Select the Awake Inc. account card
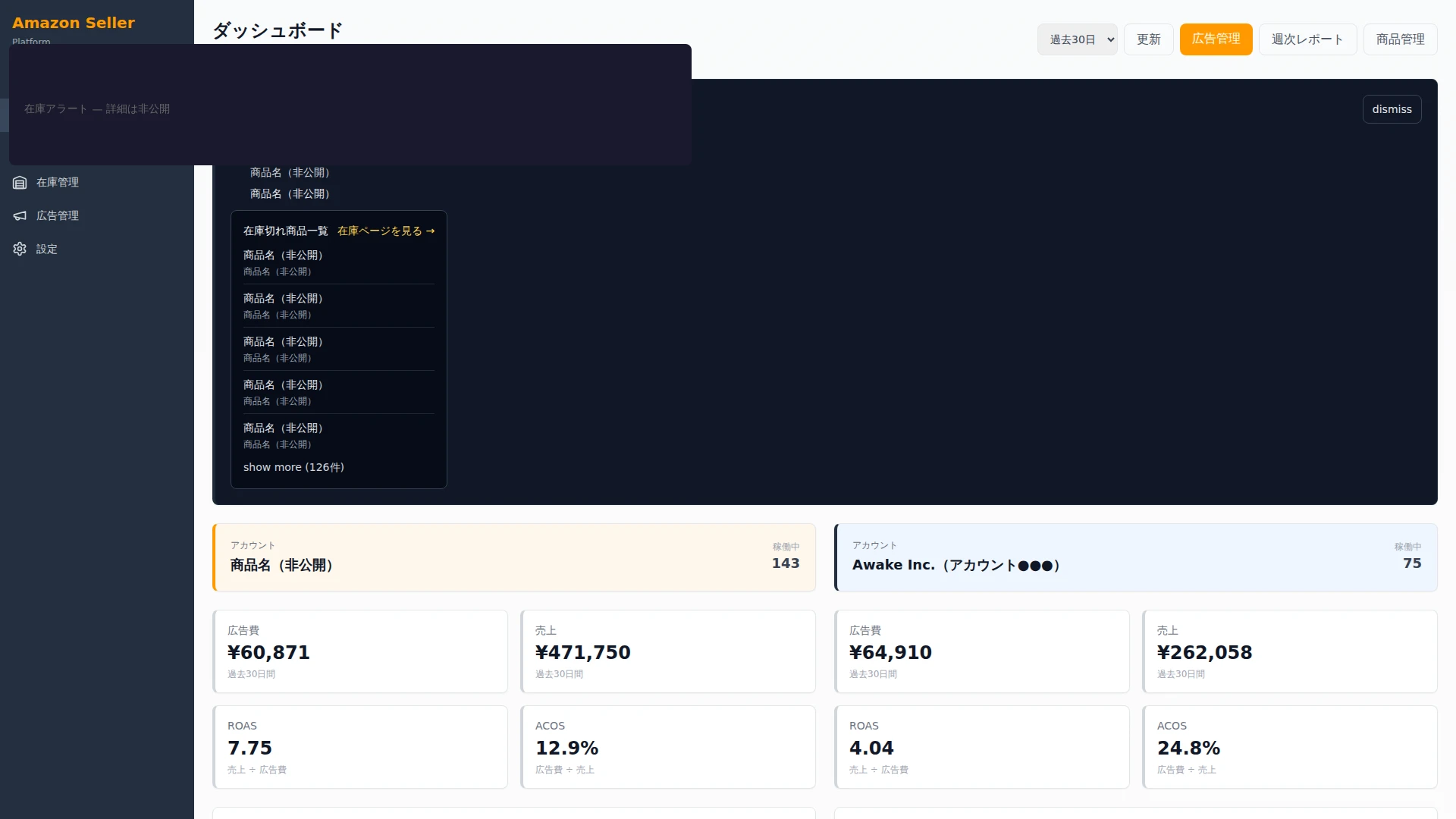This screenshot has height=819, width=1456. [x=1136, y=557]
